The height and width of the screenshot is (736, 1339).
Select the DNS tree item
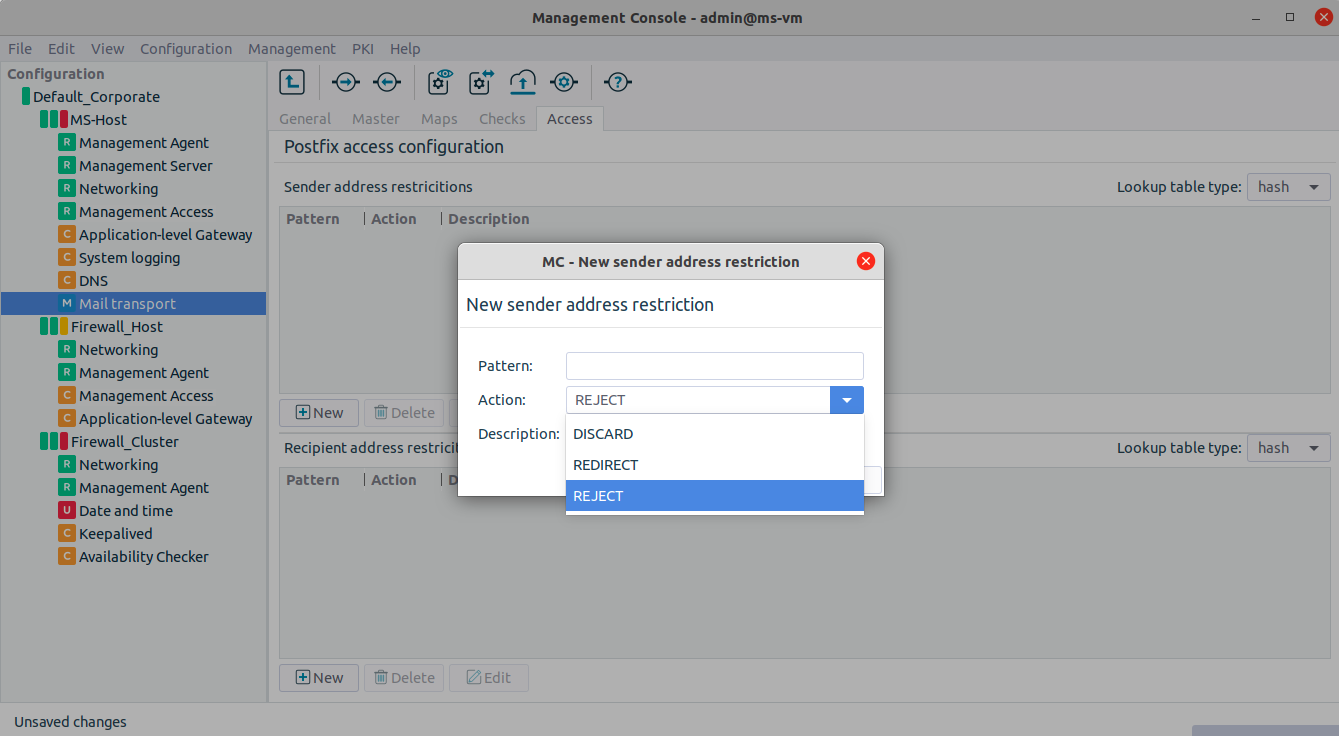tap(93, 281)
